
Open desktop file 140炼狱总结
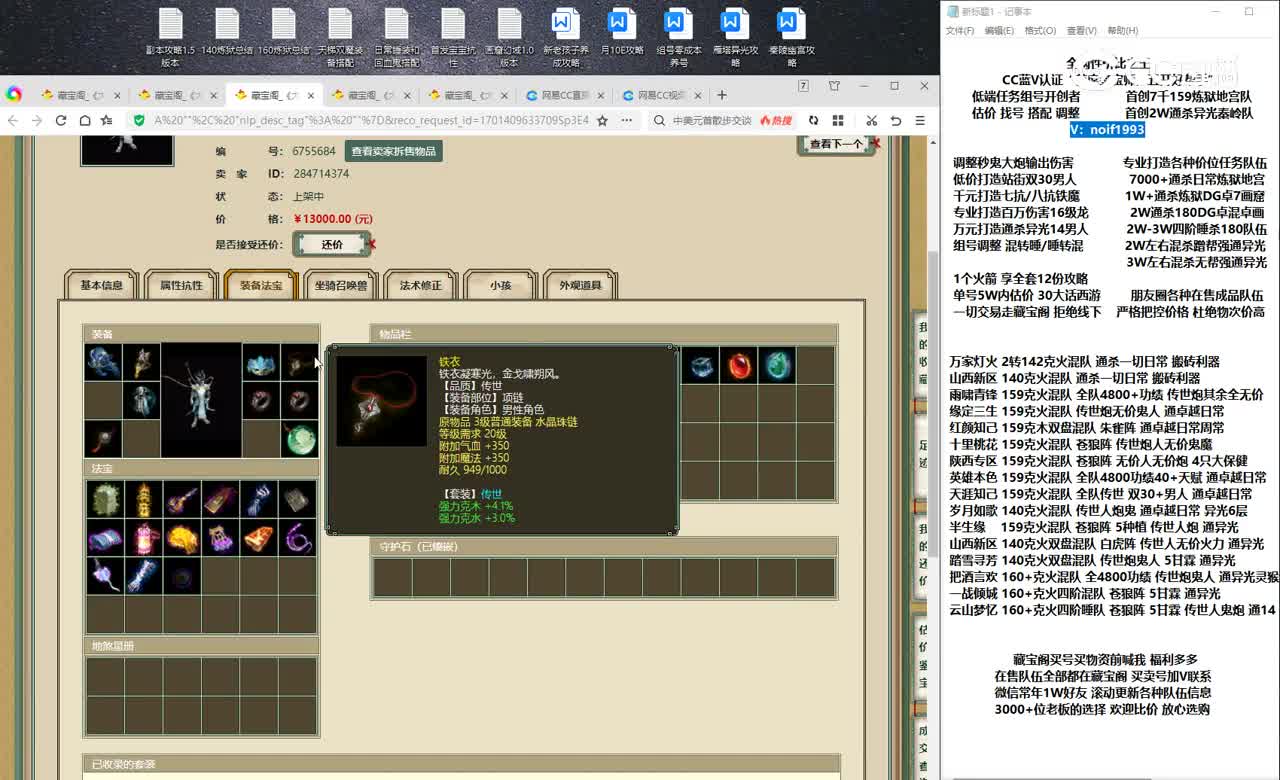coord(226,32)
